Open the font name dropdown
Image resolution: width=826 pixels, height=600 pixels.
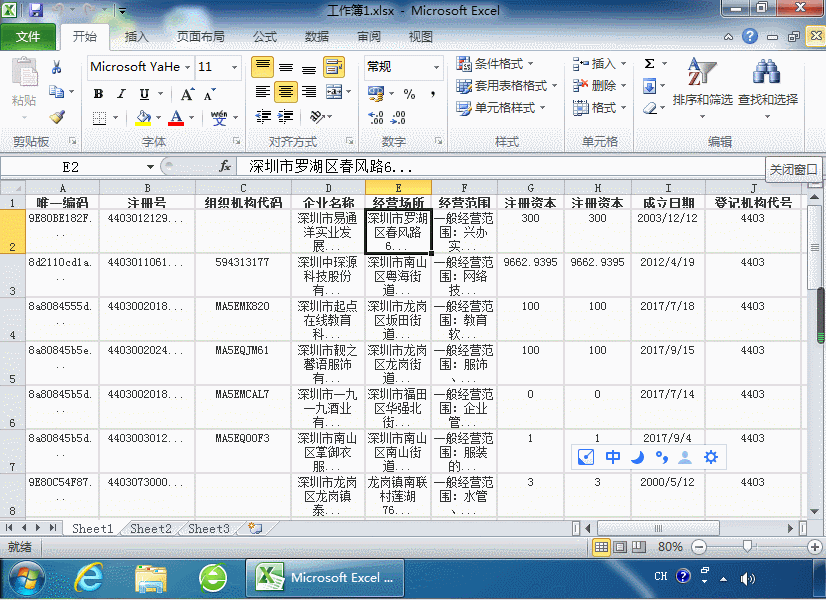187,67
